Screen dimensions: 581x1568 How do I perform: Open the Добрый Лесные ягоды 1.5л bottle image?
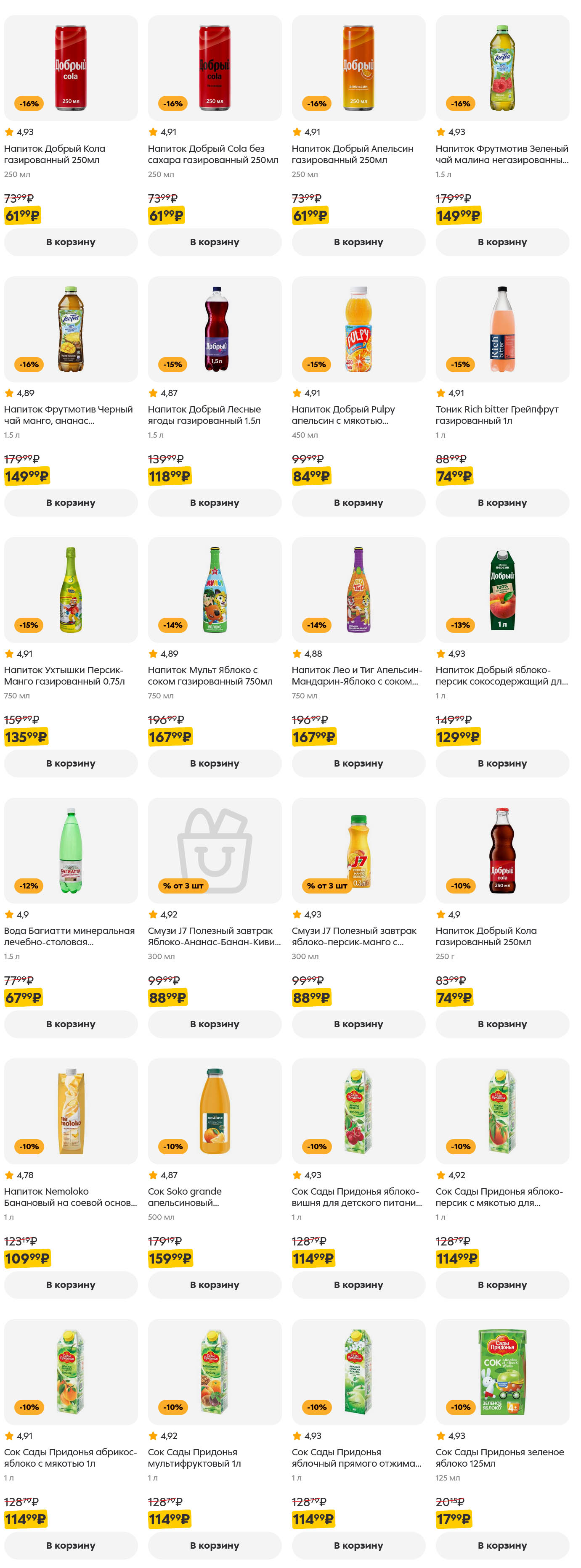pos(215,329)
